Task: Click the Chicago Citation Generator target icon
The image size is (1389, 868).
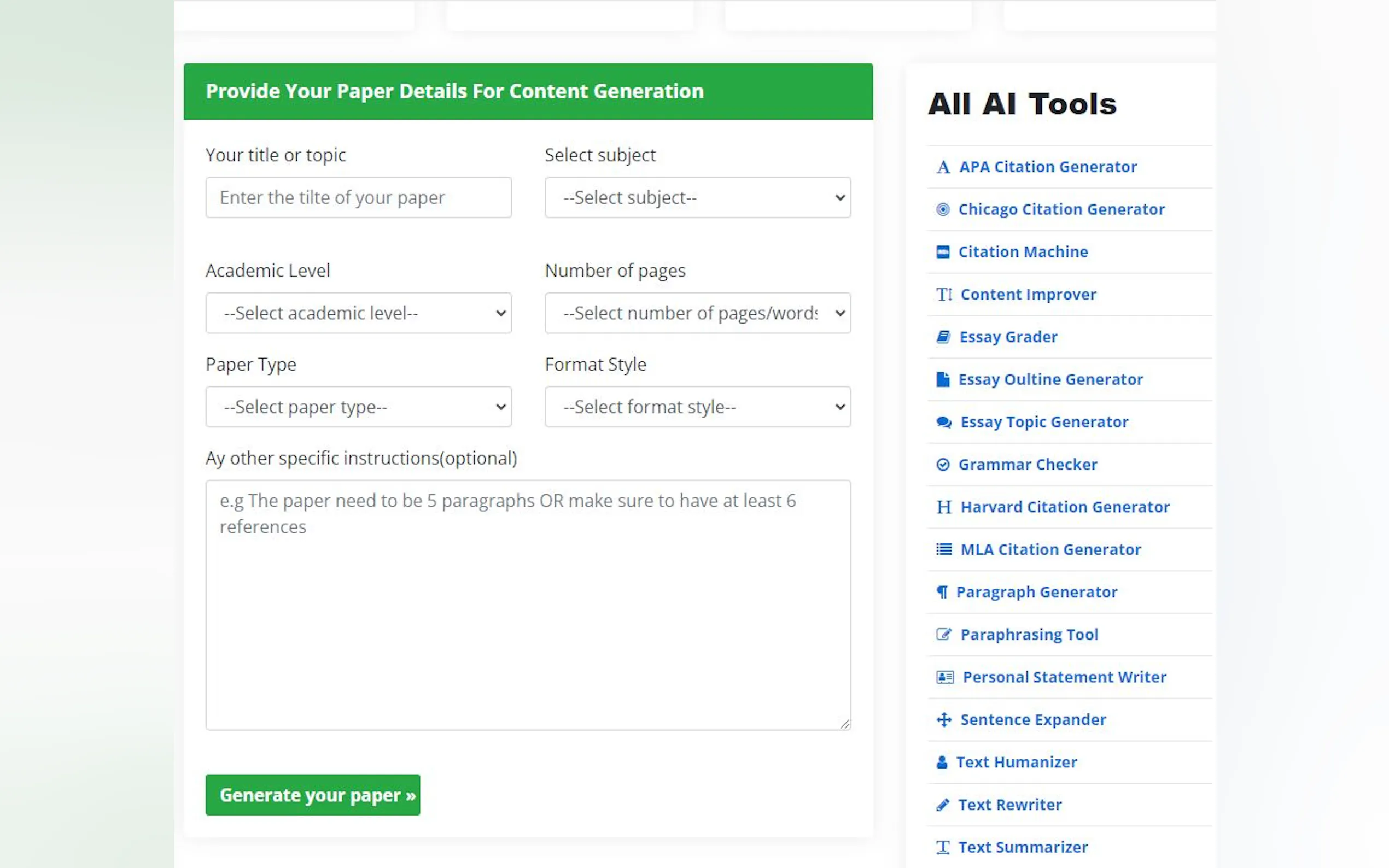Action: pos(942,209)
